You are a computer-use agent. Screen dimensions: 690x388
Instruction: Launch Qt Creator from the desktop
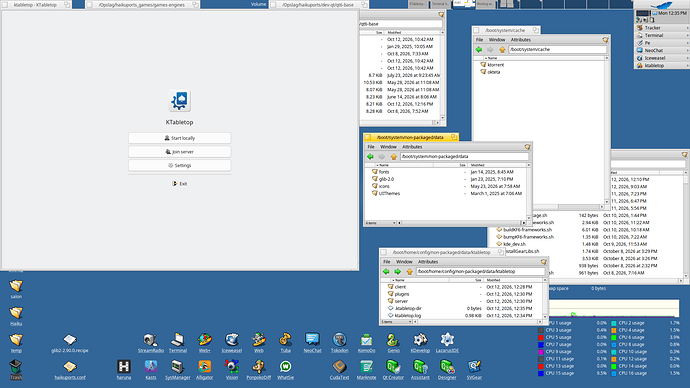pos(393,370)
